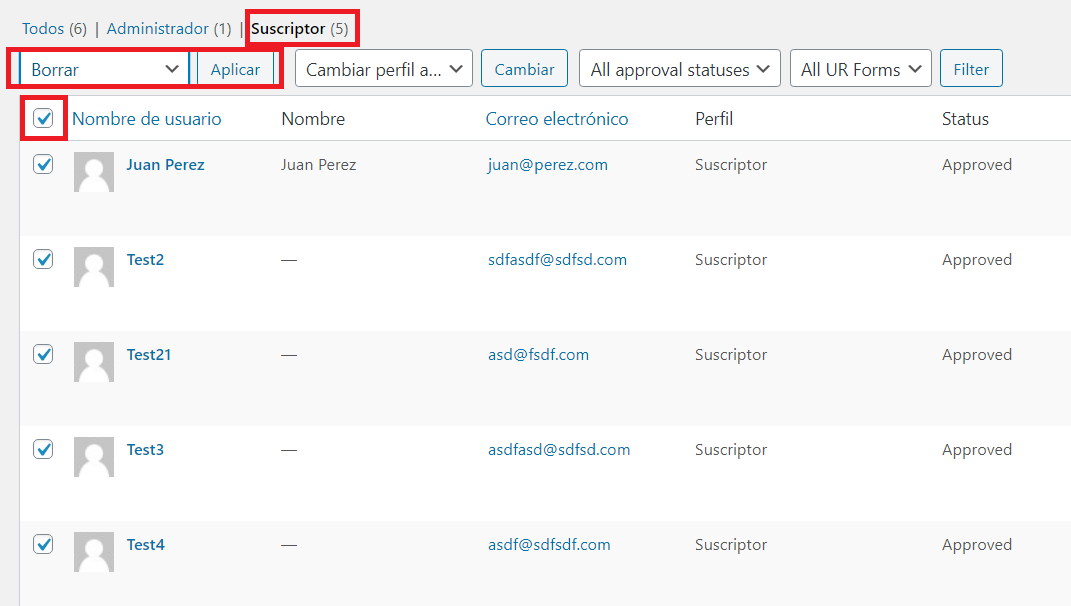The width and height of the screenshot is (1071, 606).
Task: Click Juan Perez's avatar image
Action: [94, 172]
